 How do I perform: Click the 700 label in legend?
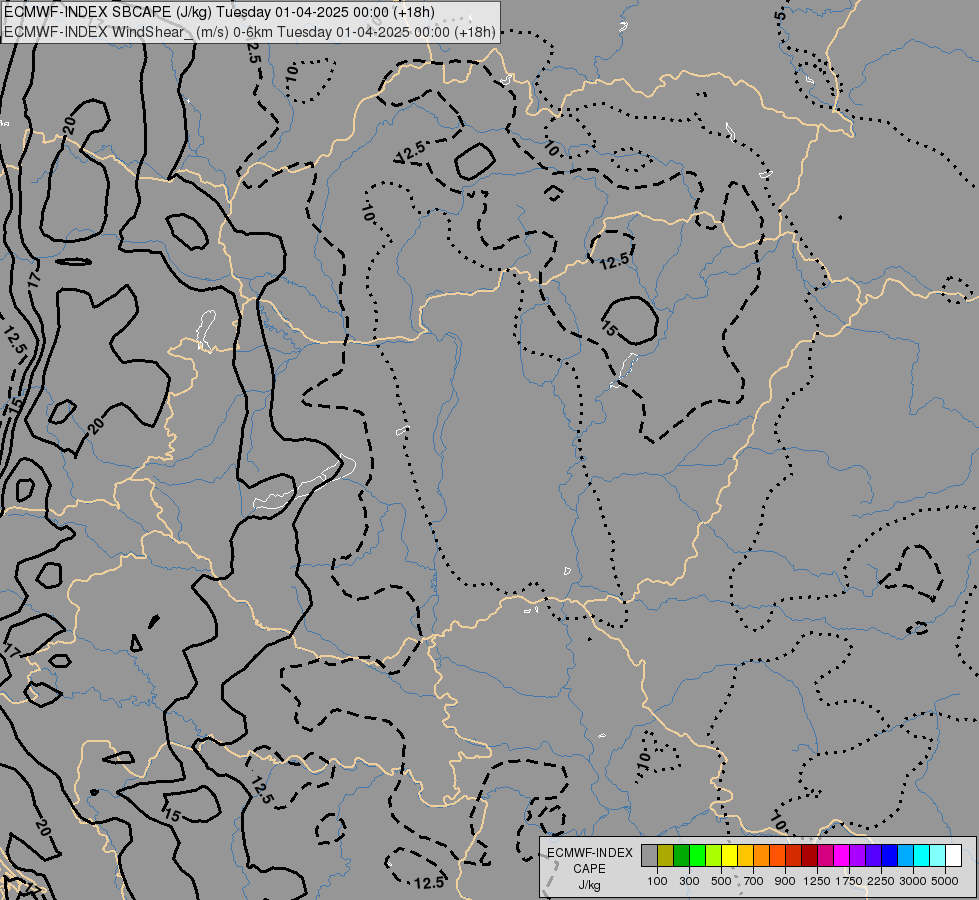click(754, 881)
